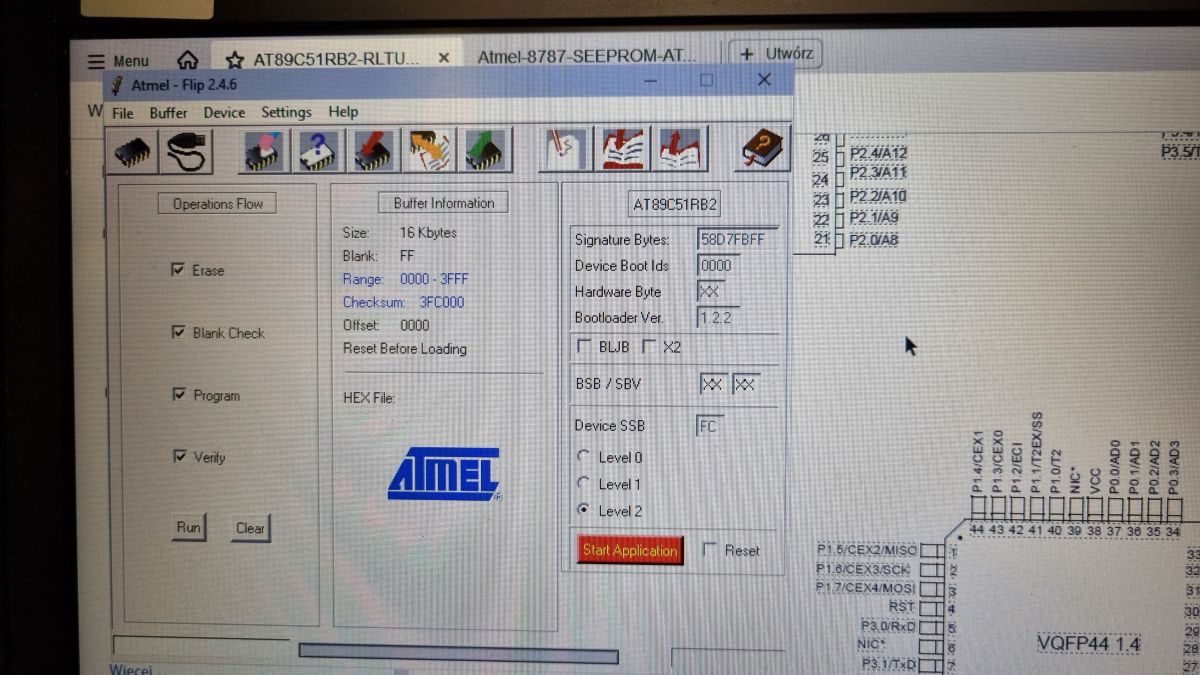Click the Run button
The image size is (1200, 675).
point(188,527)
